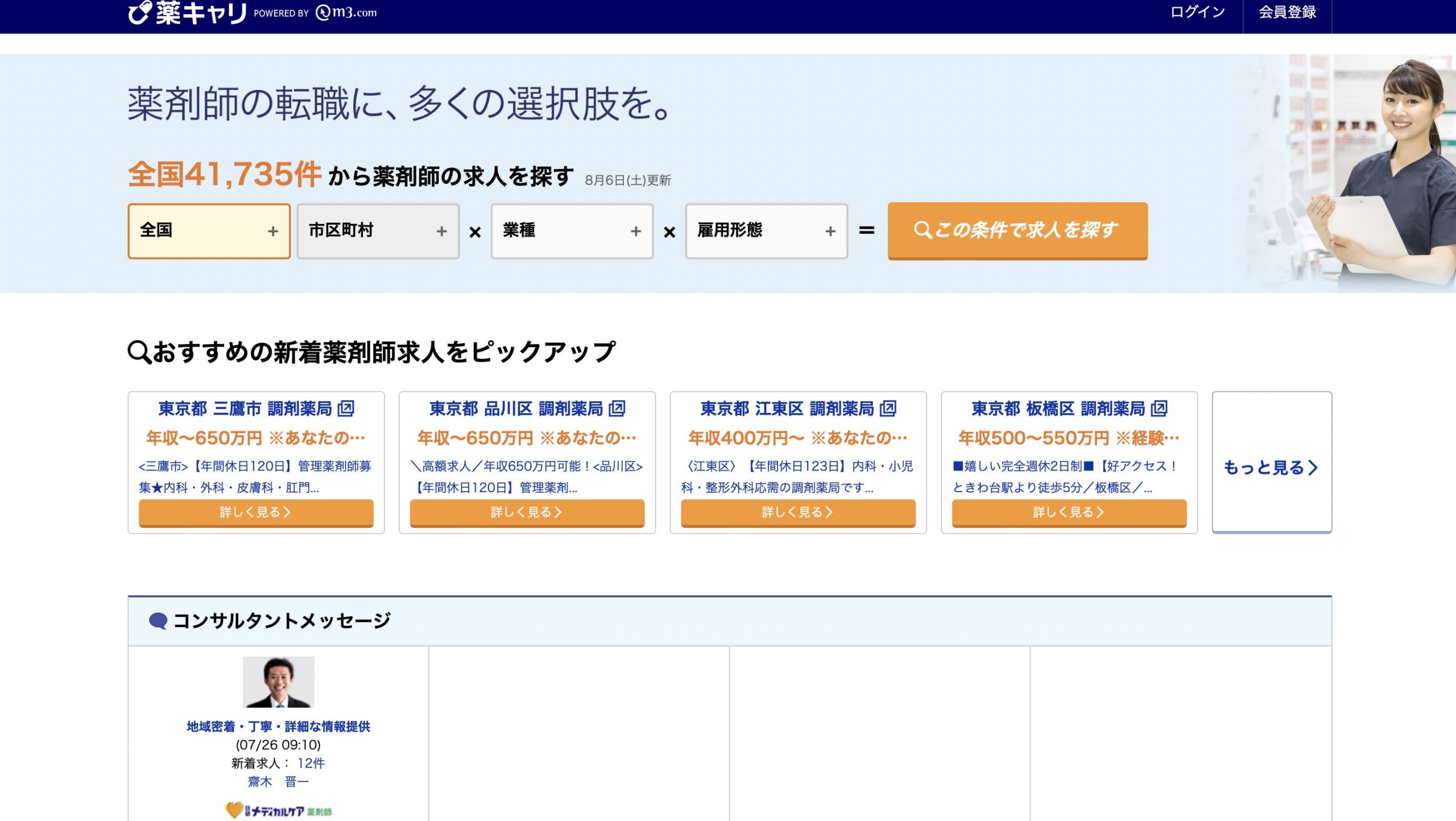The image size is (1456, 821).
Task: Open the ログイン menu item
Action: [x=1197, y=12]
